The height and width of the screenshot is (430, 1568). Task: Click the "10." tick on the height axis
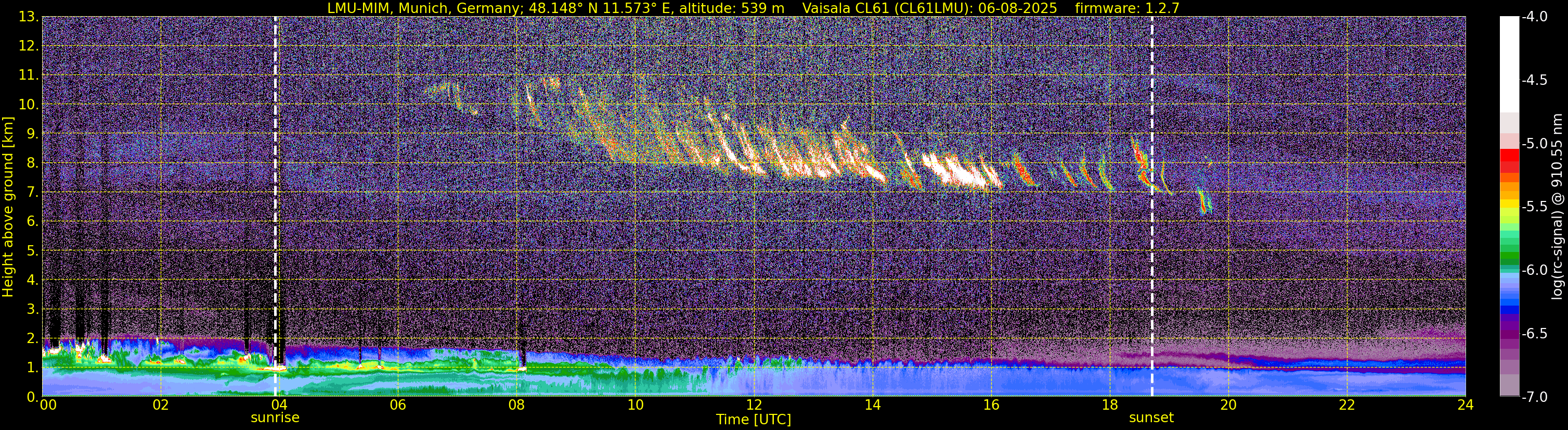[x=29, y=105]
